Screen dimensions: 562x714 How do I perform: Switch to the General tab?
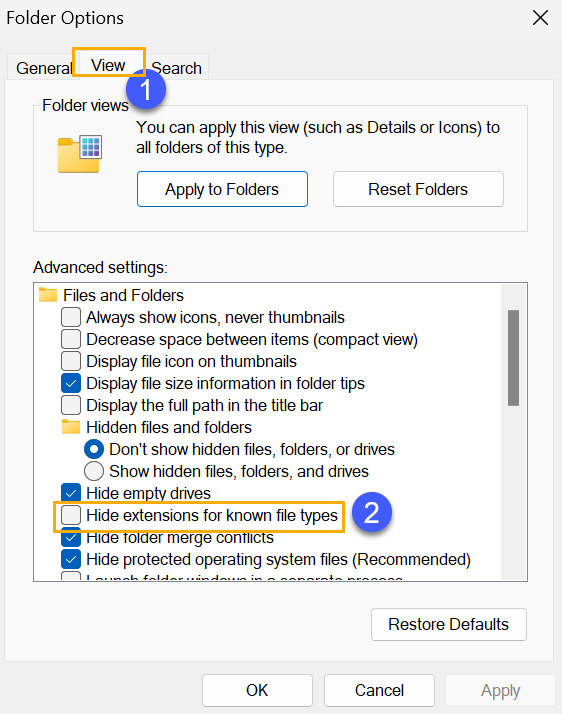[44, 68]
